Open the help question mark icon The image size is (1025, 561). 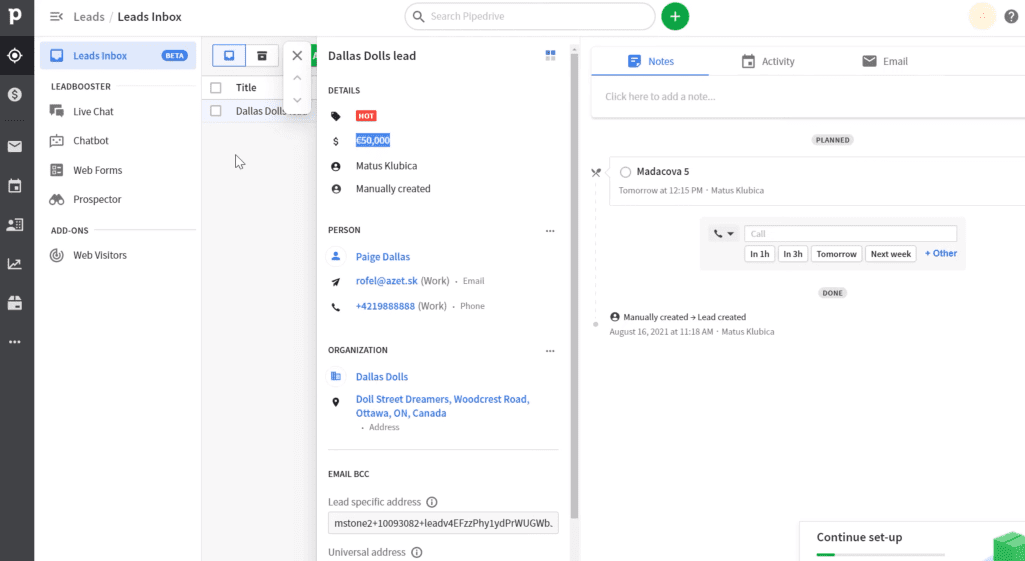1011,16
